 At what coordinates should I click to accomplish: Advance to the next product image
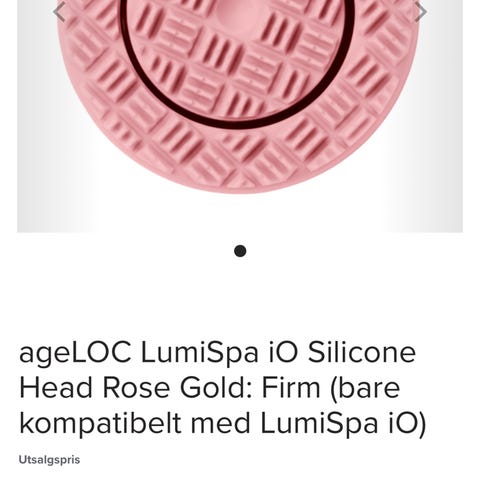pos(421,12)
